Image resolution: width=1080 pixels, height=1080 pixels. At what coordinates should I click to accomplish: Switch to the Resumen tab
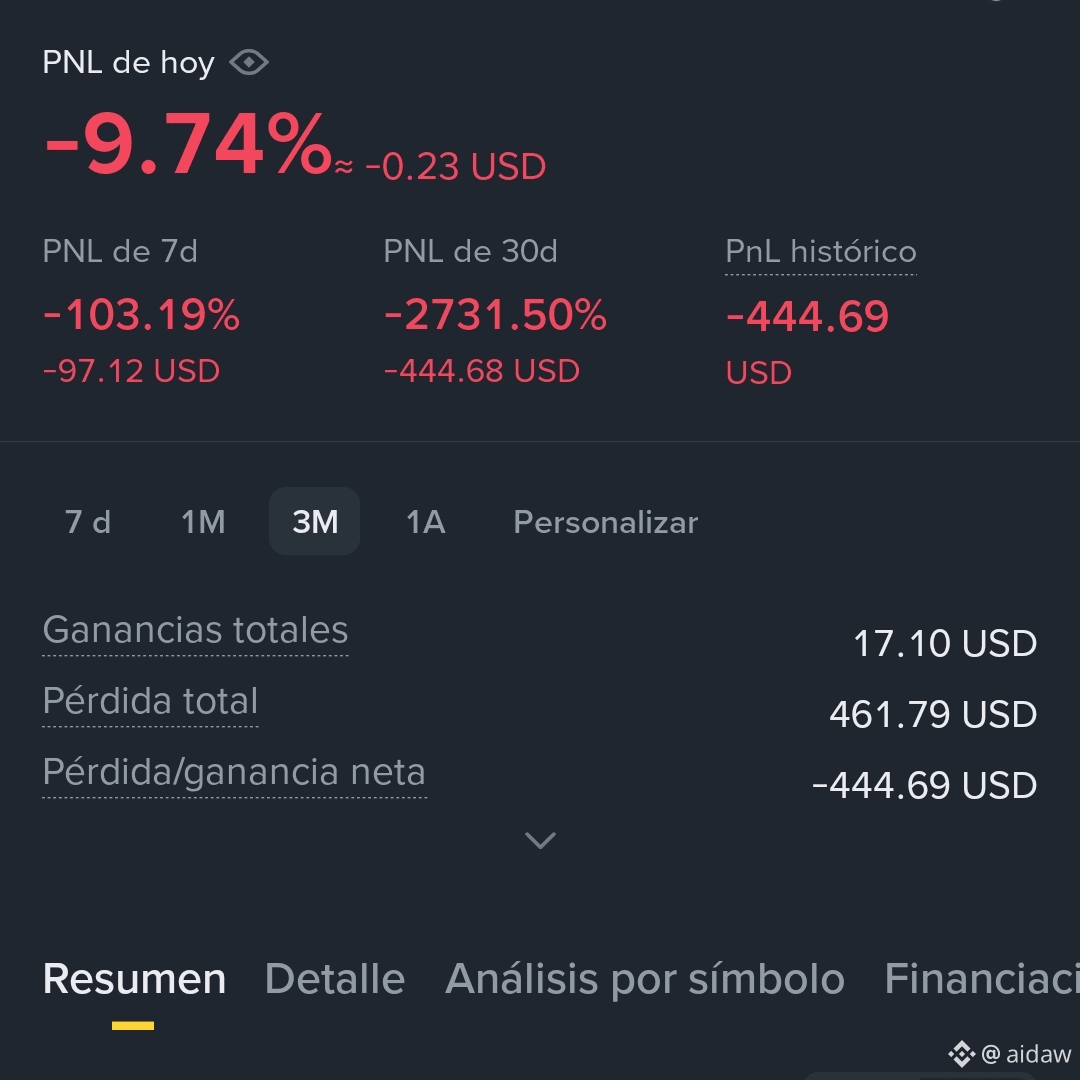(x=134, y=979)
